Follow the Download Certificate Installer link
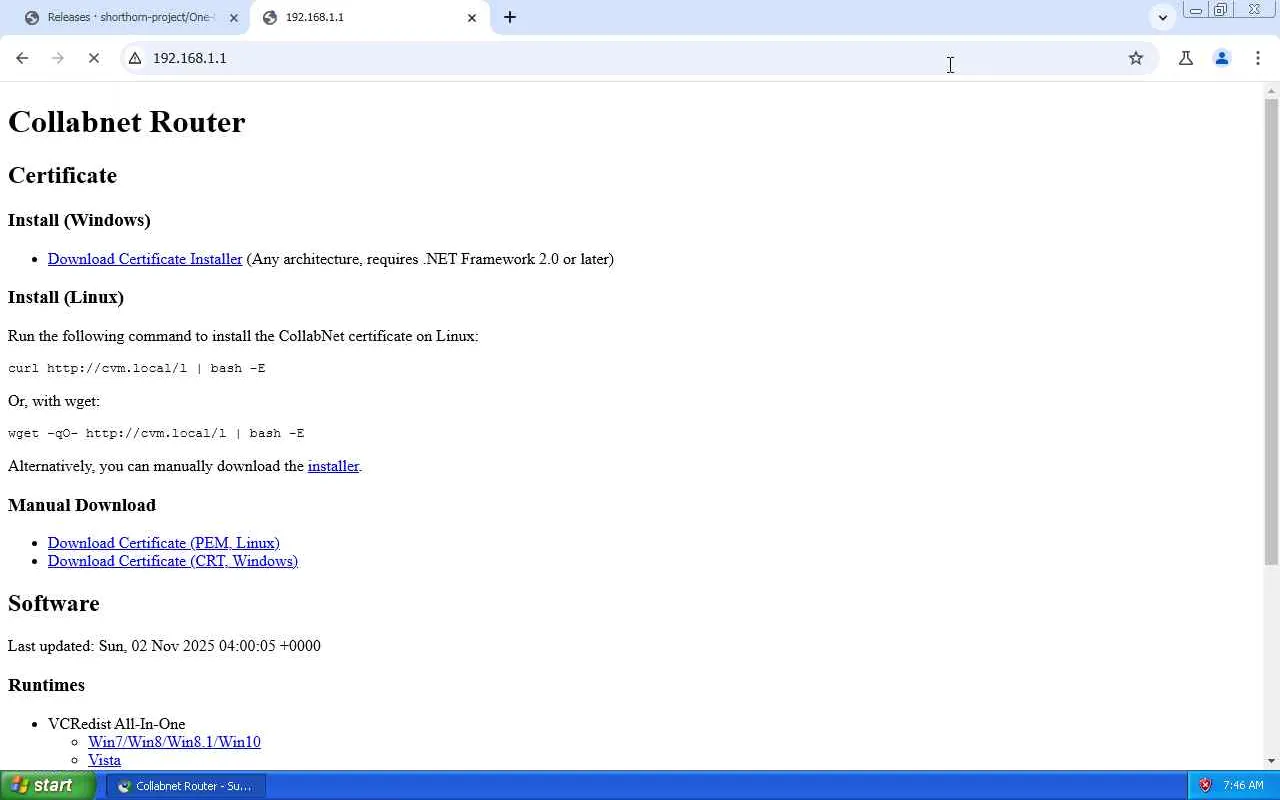 coord(145,259)
